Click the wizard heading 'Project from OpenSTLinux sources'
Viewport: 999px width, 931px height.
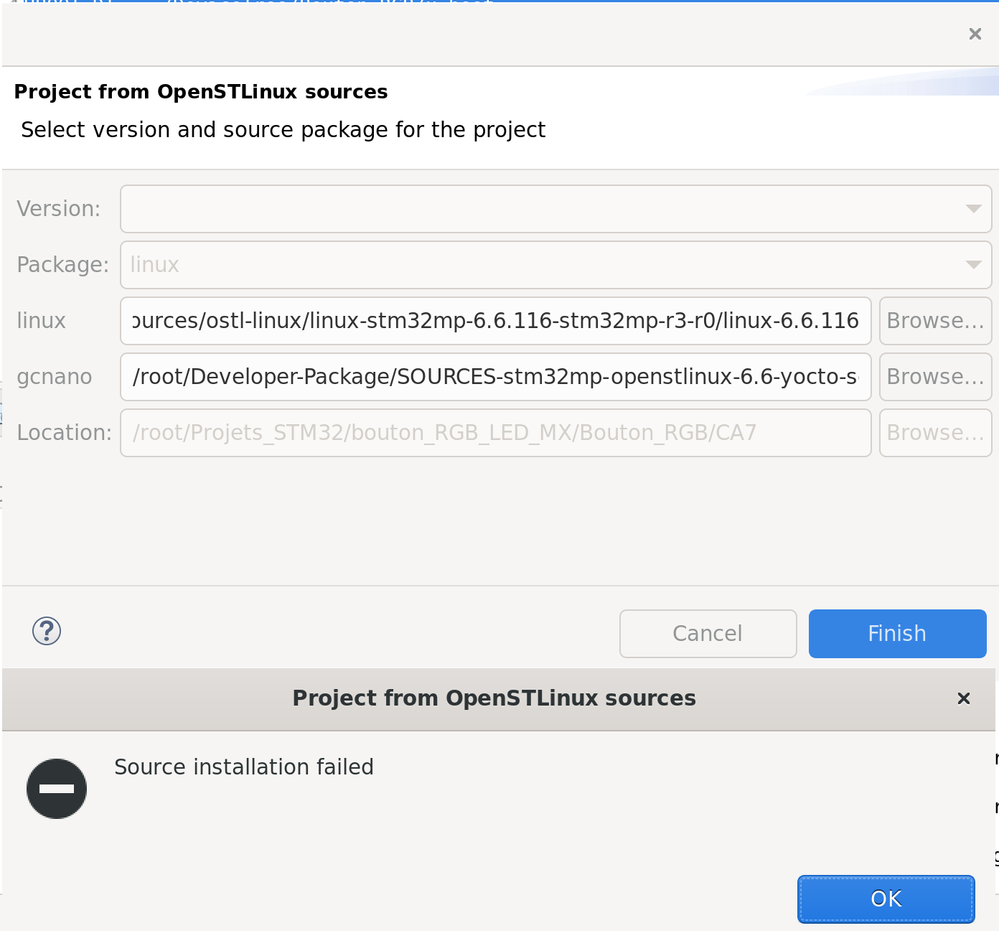point(201,92)
